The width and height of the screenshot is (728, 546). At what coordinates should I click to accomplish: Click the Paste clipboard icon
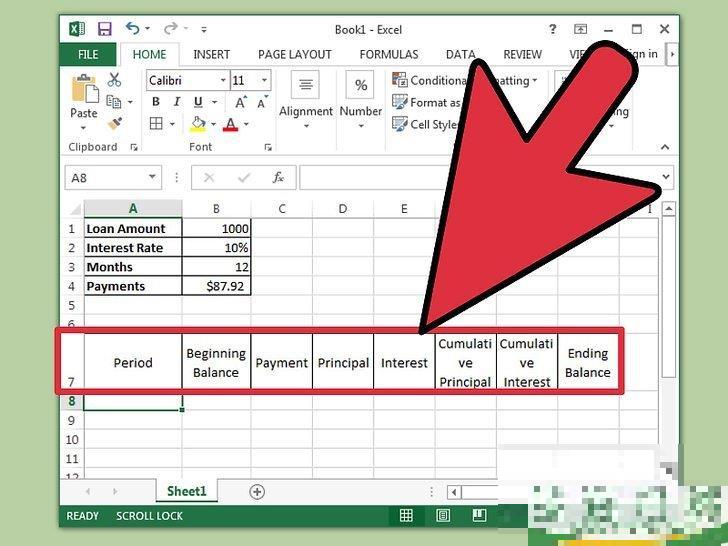tap(84, 97)
